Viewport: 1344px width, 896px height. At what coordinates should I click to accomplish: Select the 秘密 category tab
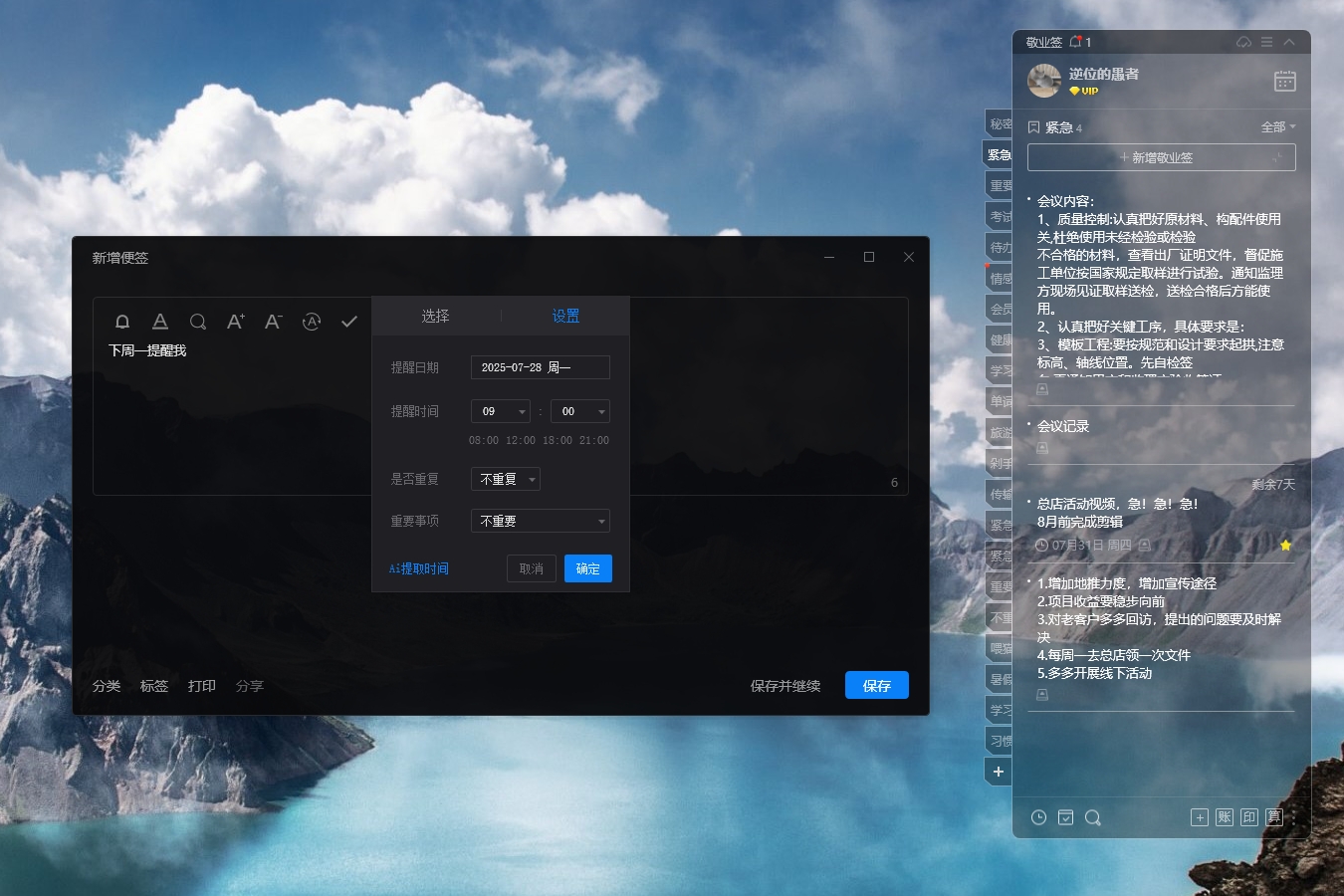1000,123
